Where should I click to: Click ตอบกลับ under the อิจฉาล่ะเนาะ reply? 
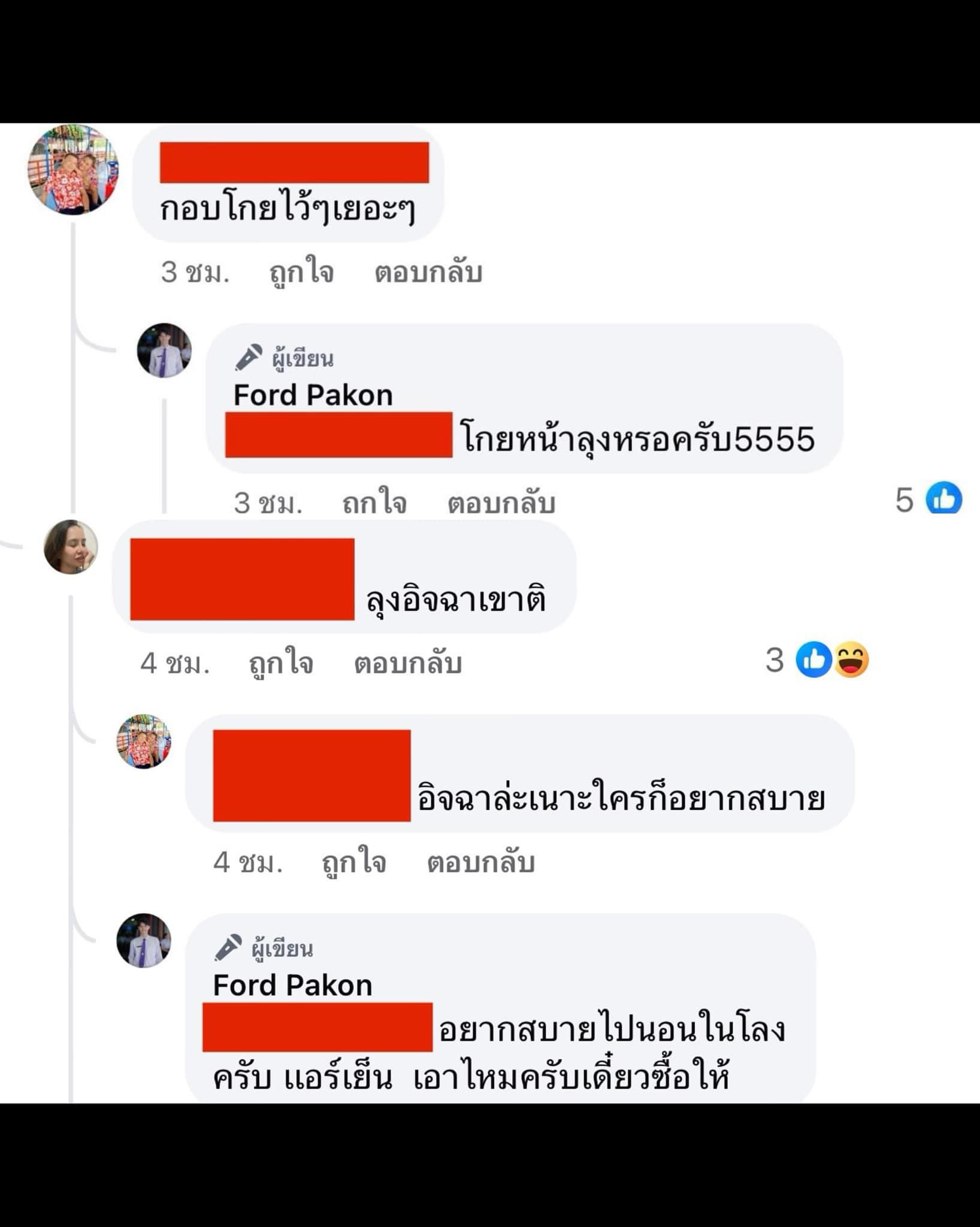pos(481,863)
